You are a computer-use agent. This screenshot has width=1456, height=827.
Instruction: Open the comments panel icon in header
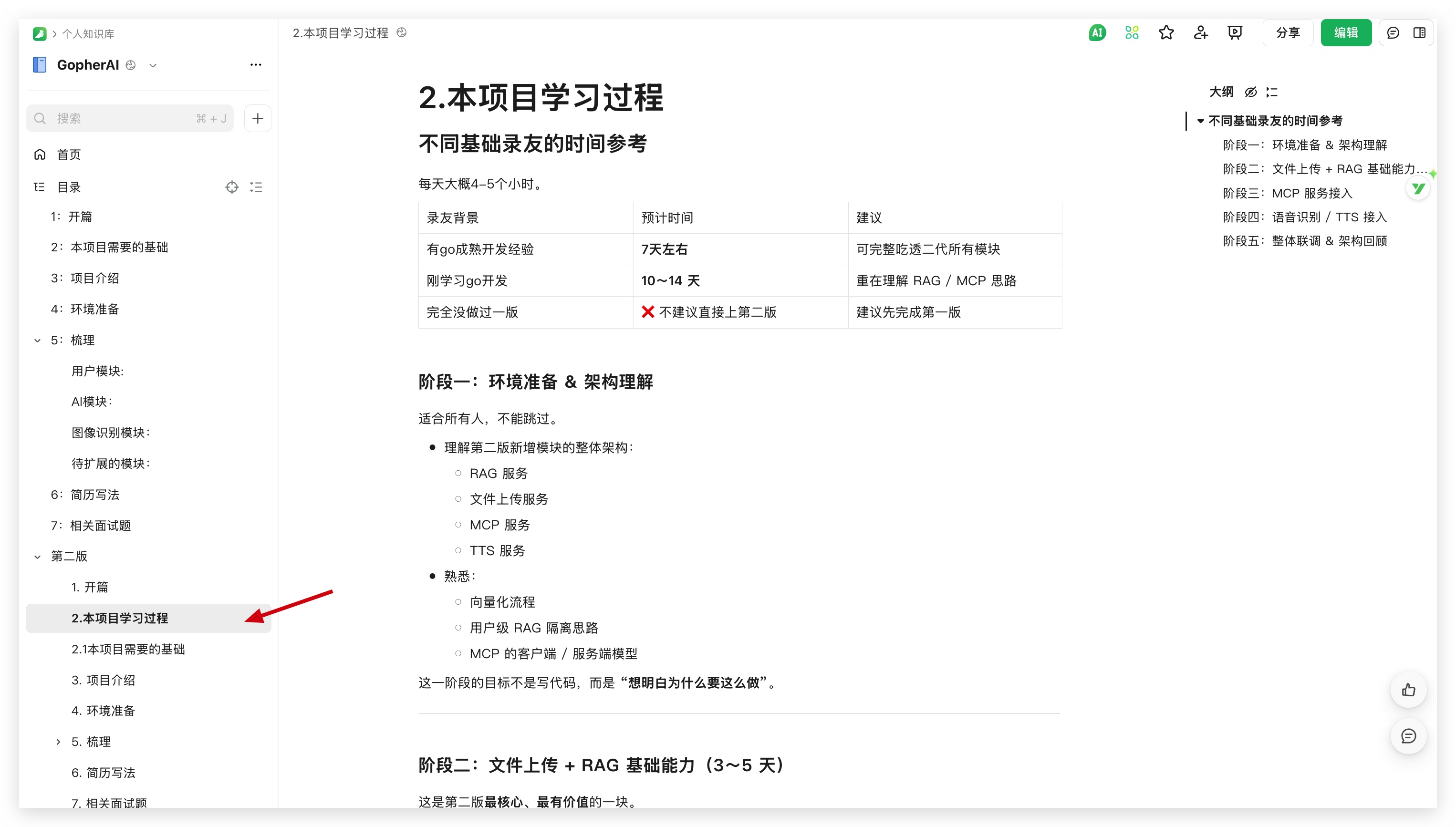[x=1393, y=33]
